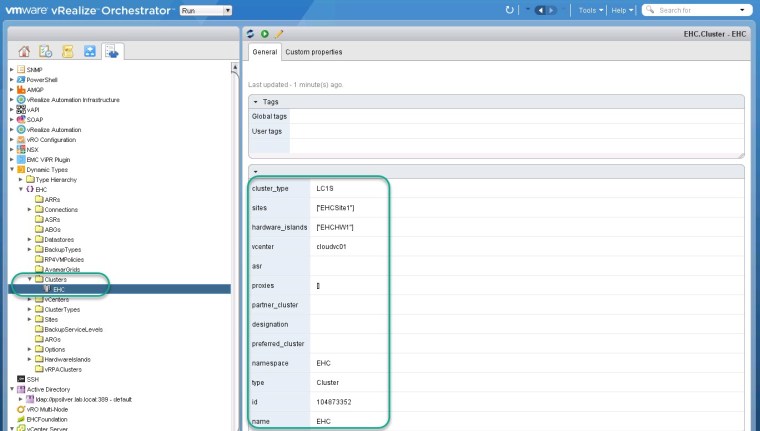Open the Workflows view tab icon
The height and width of the screenshot is (431, 760).
(90, 51)
